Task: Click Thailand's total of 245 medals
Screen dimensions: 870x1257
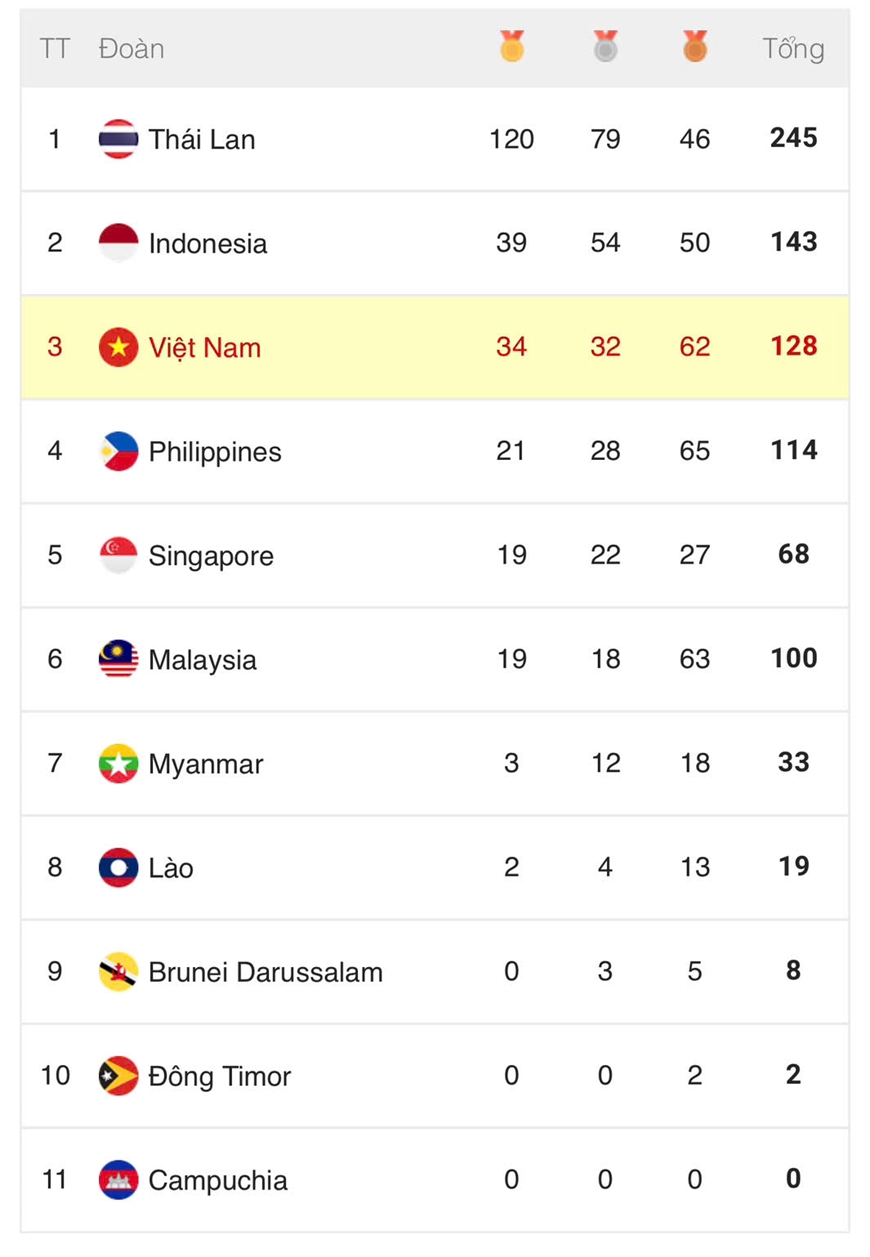Action: 793,138
